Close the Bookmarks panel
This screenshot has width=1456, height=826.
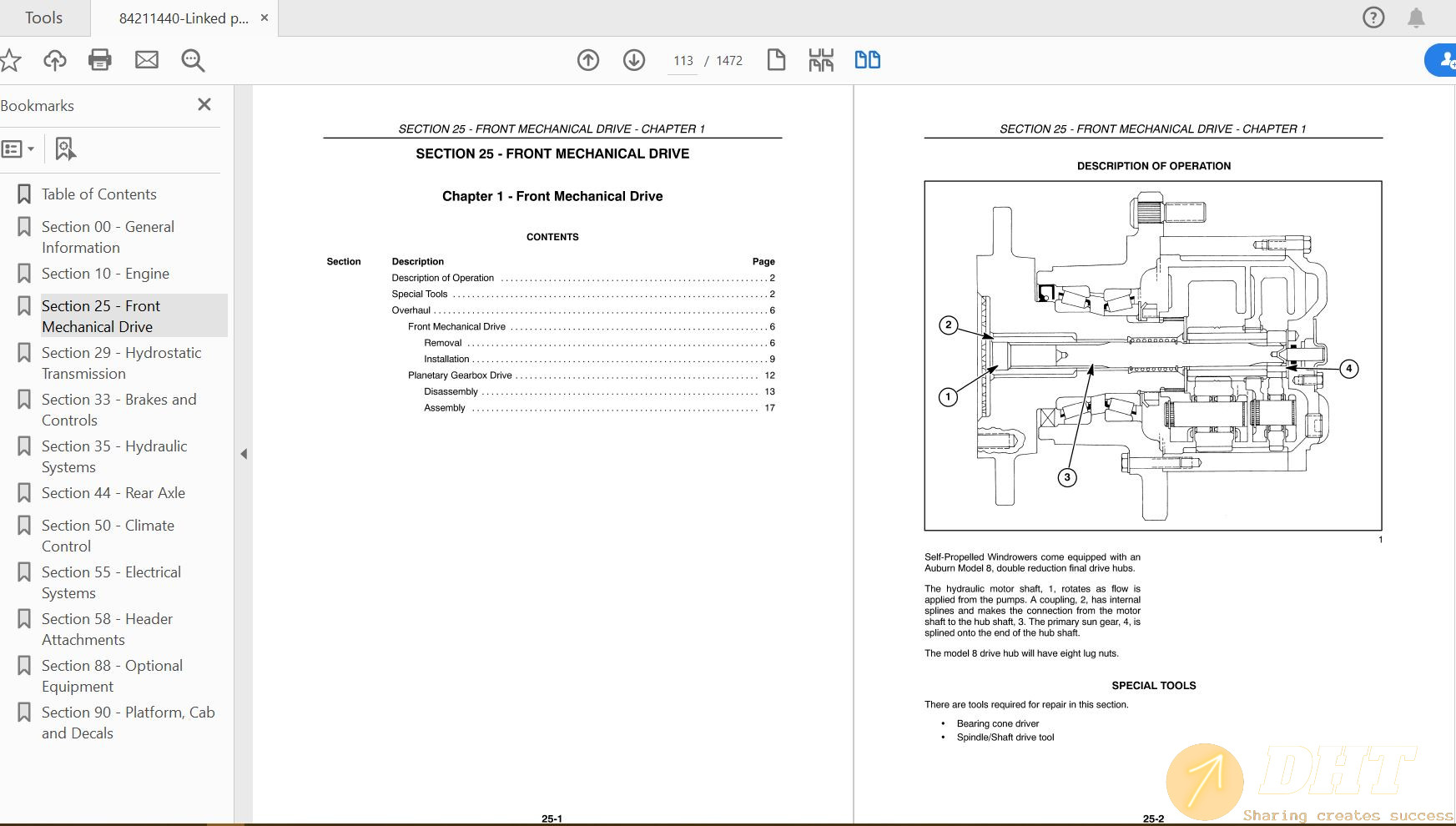coord(204,104)
